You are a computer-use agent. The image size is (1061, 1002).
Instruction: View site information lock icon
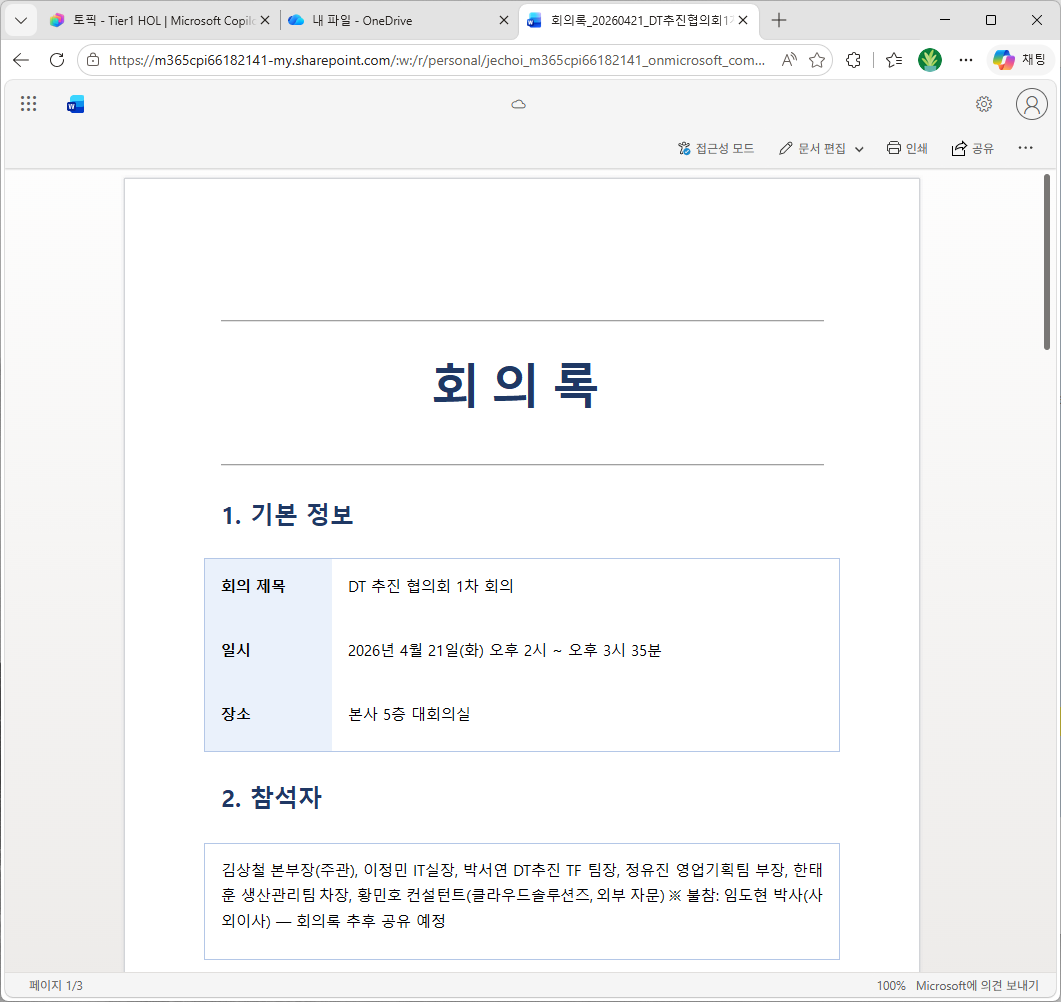click(93, 60)
